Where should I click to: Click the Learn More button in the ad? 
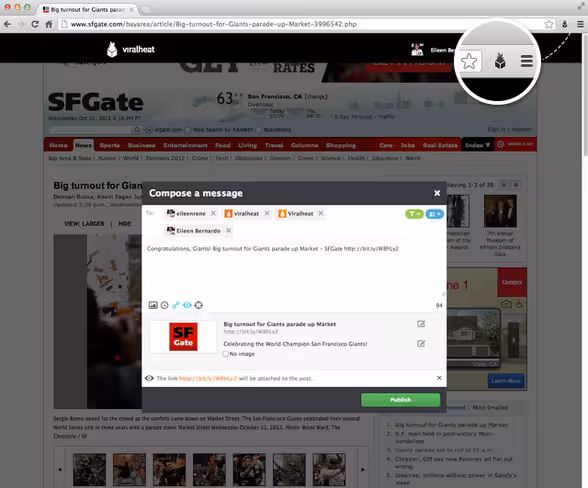tap(506, 381)
